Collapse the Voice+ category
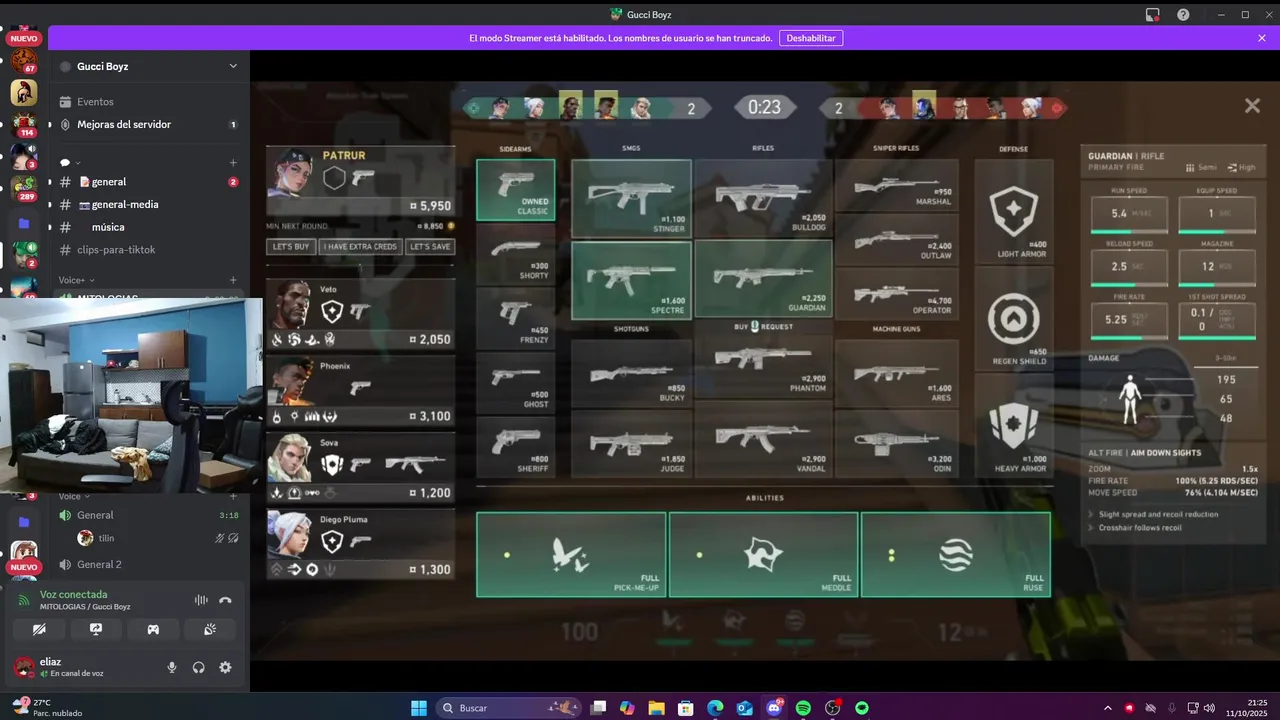 click(x=77, y=280)
